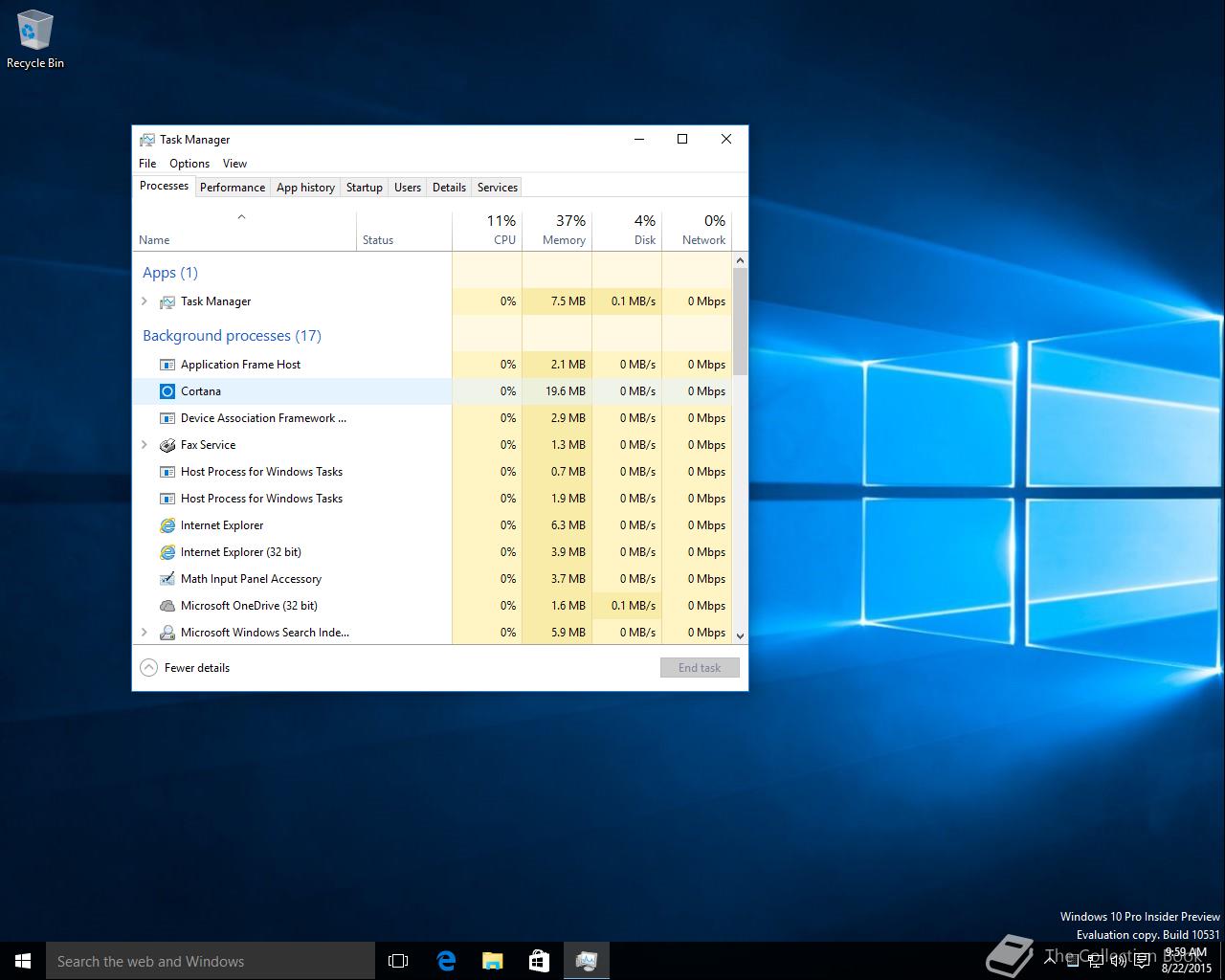Sort by the Status column header
The image size is (1225, 980).
click(404, 231)
